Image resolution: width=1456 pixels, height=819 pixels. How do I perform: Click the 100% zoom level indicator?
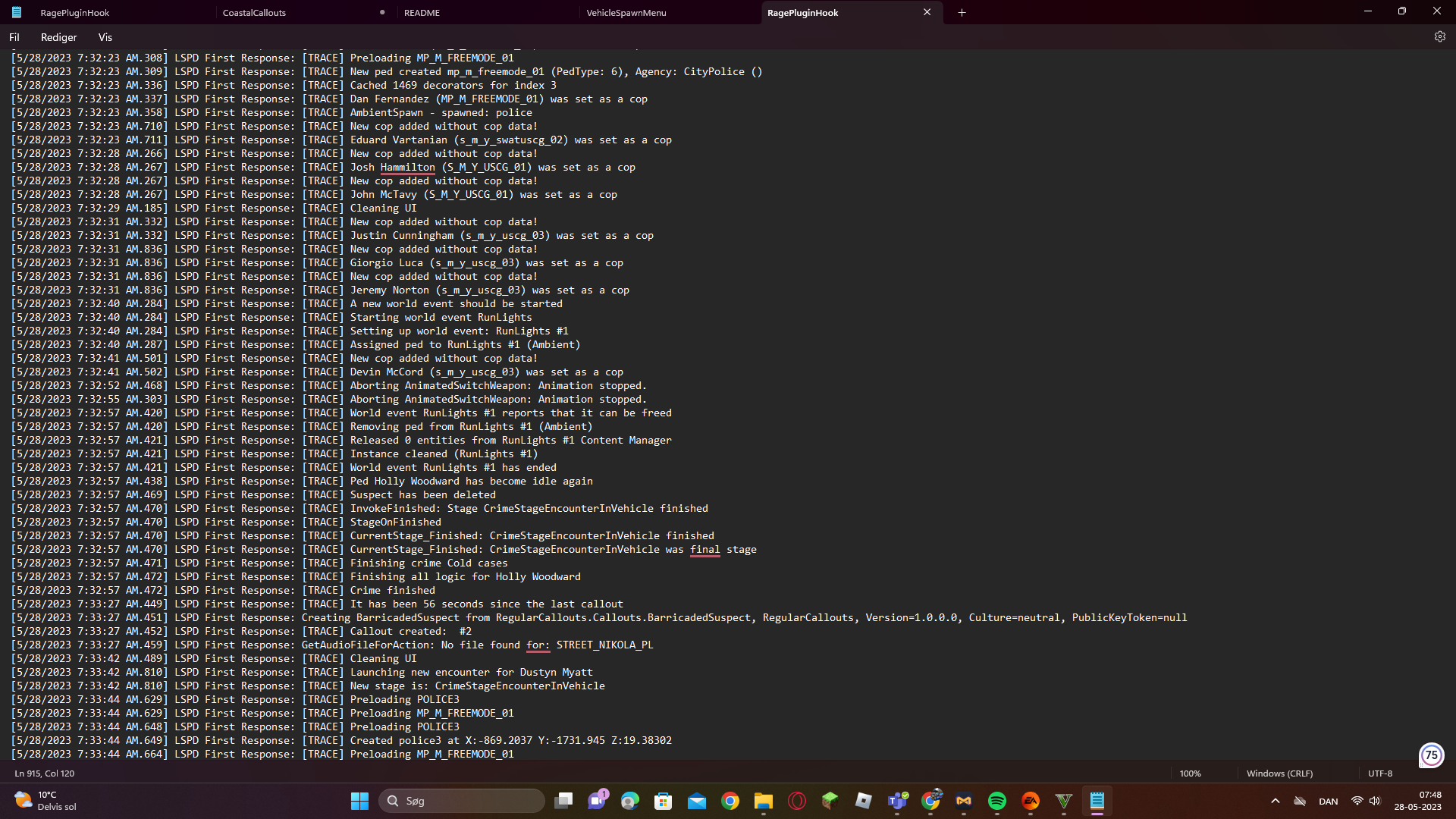pos(1190,773)
